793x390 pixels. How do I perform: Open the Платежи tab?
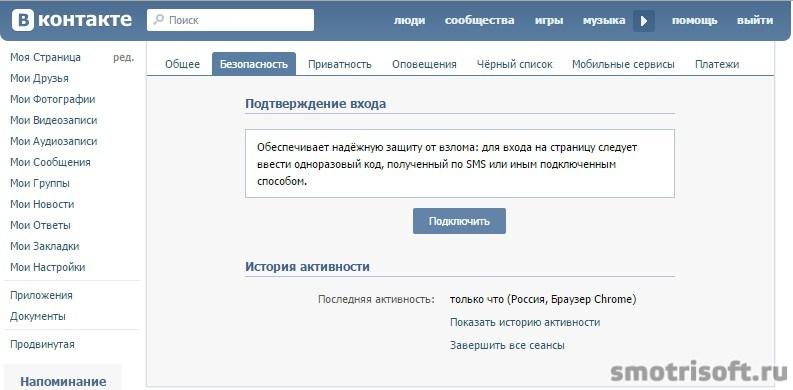717,64
